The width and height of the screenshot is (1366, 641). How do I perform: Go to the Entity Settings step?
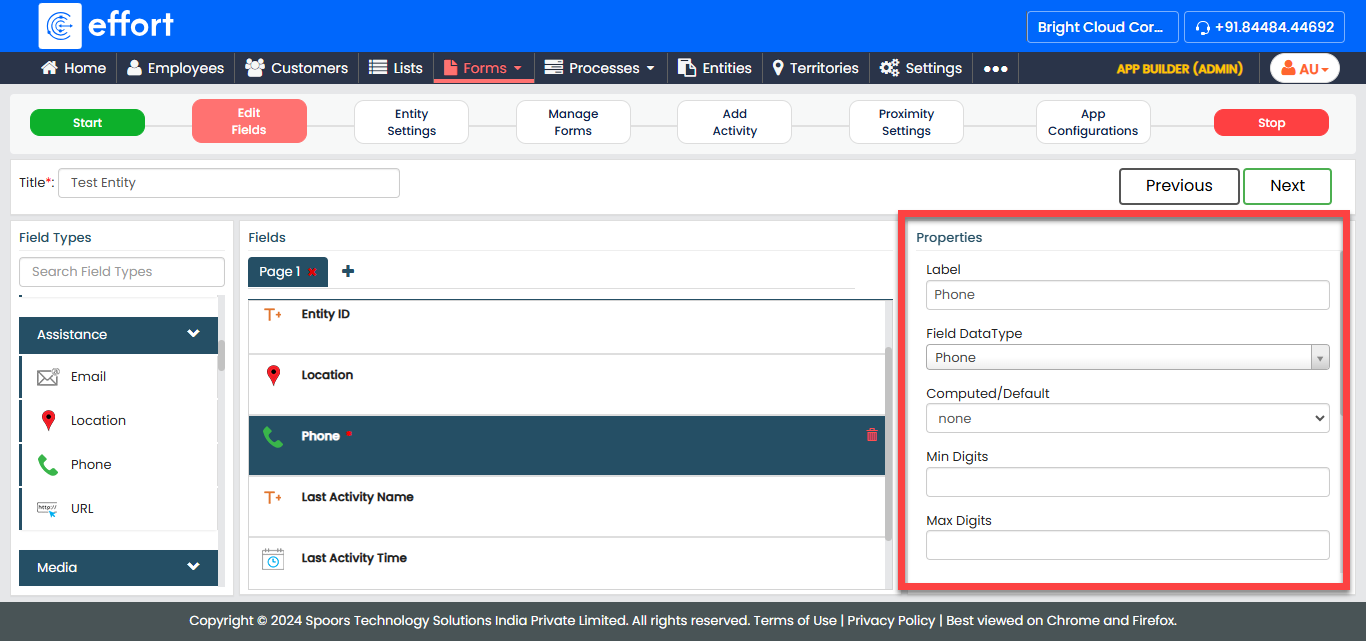pos(411,122)
